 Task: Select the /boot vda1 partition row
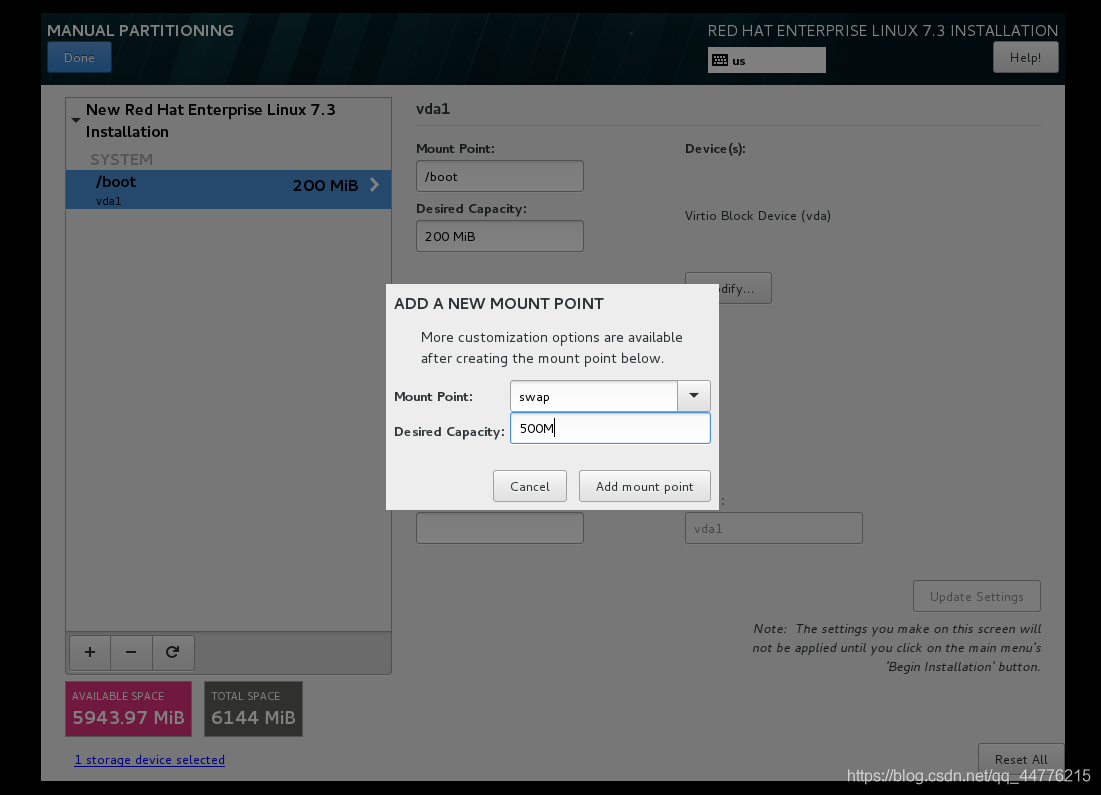tap(228, 190)
